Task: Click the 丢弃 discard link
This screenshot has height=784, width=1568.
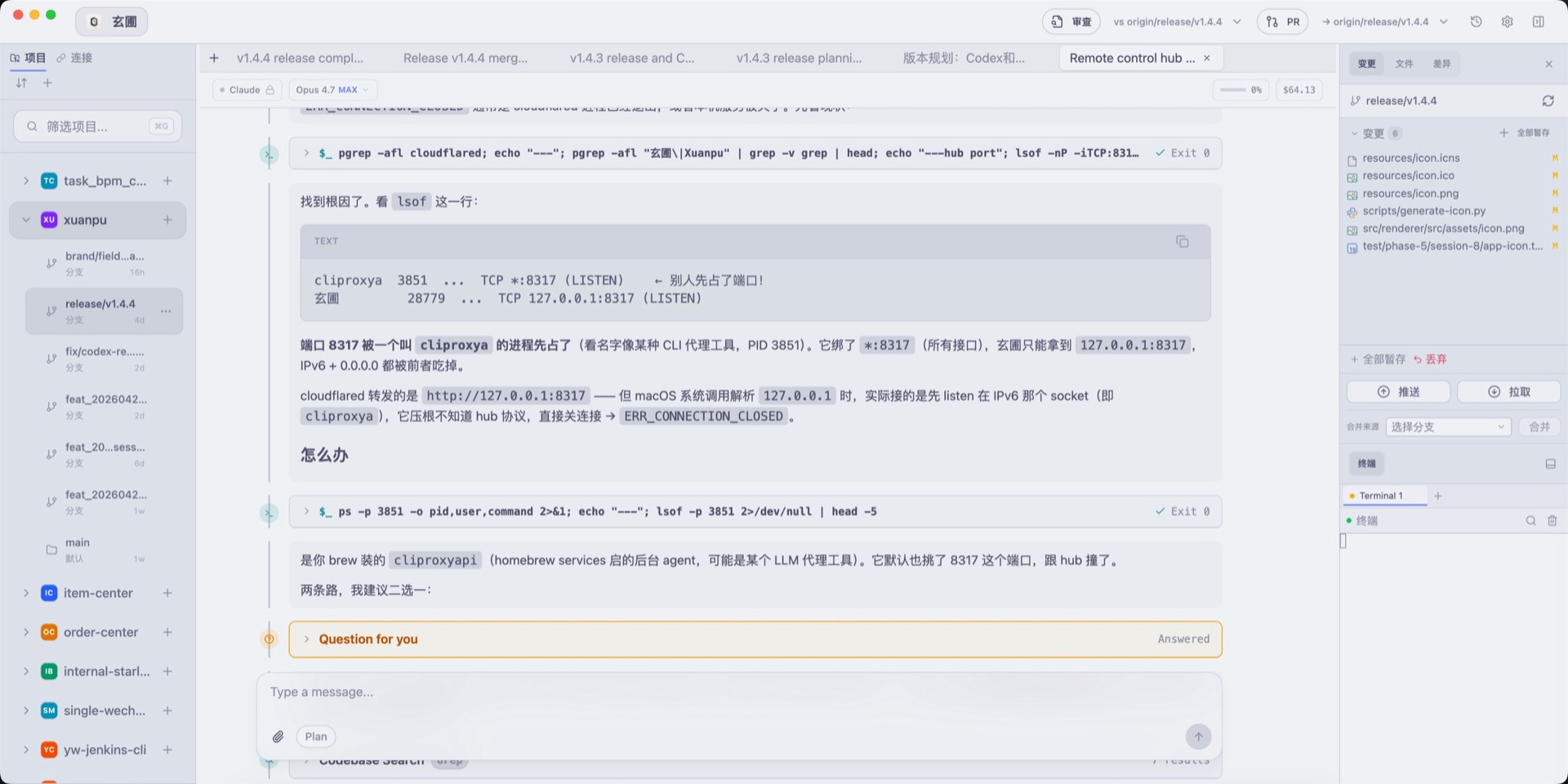Action: [1435, 359]
